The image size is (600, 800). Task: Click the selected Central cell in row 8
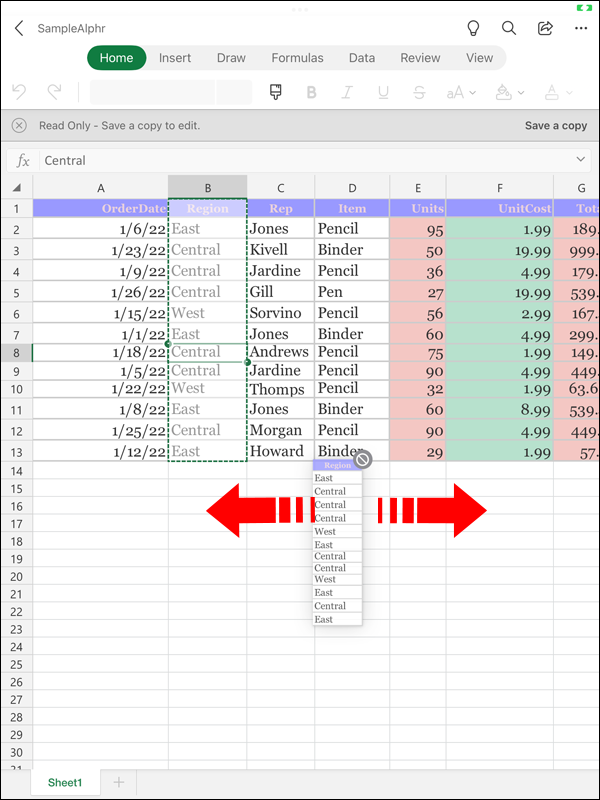click(x=208, y=353)
